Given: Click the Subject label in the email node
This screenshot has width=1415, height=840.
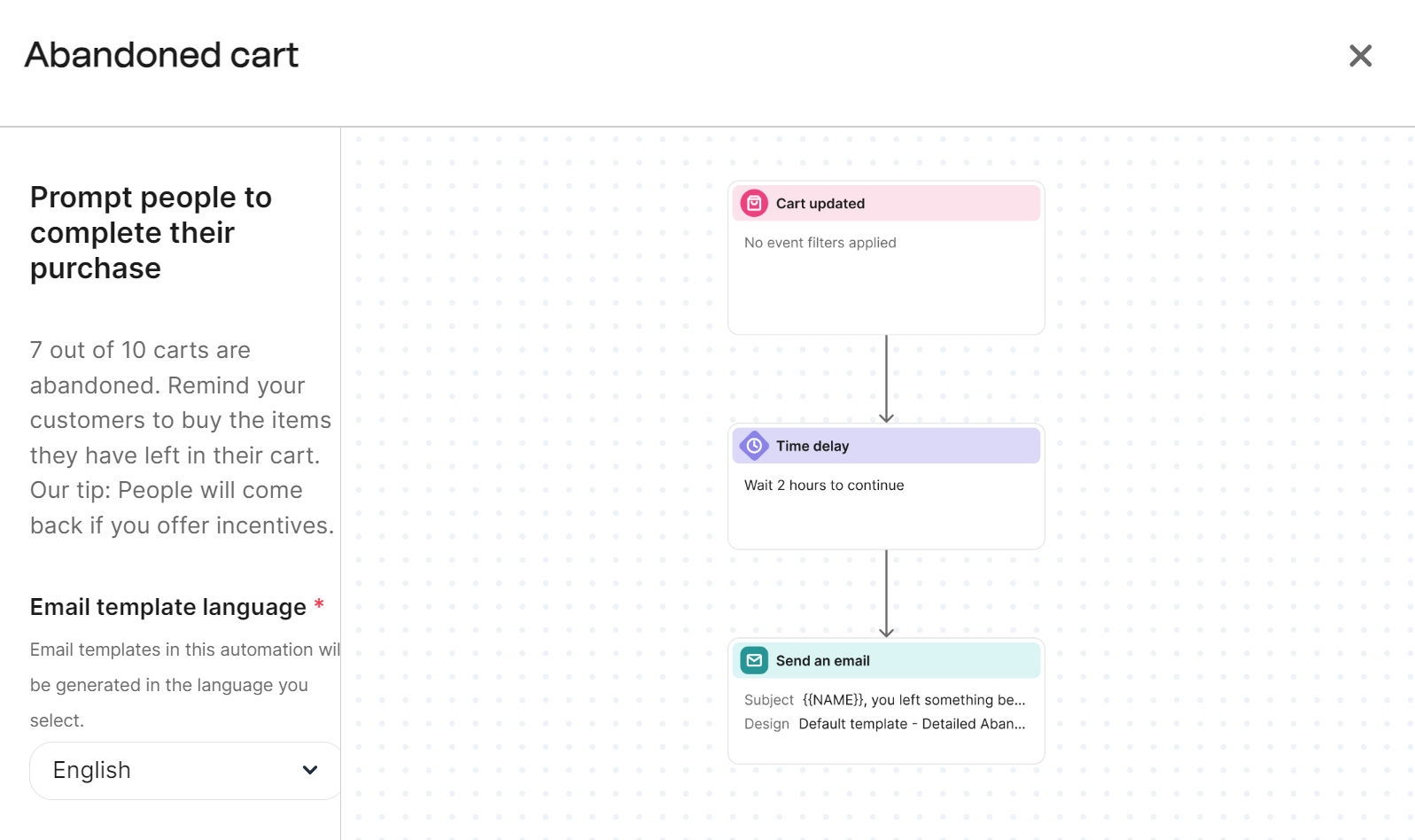Looking at the screenshot, I should point(767,699).
